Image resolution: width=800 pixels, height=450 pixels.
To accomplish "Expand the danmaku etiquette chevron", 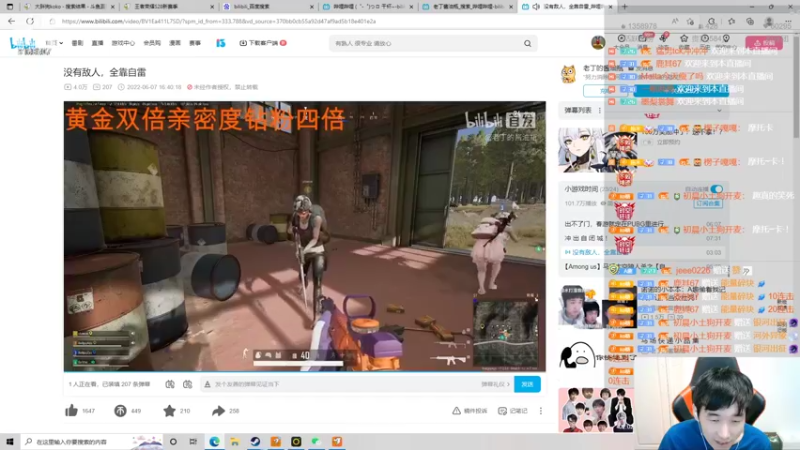I will (508, 384).
